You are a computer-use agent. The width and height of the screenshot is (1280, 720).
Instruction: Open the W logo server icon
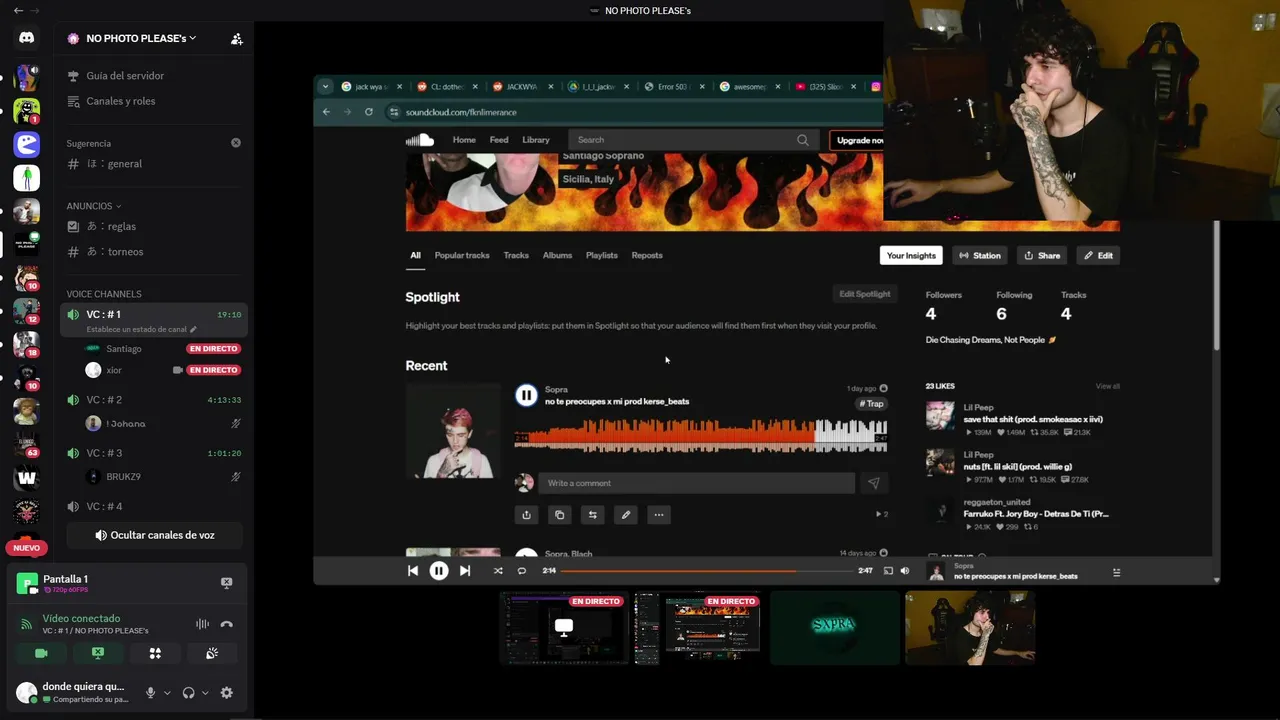26,478
